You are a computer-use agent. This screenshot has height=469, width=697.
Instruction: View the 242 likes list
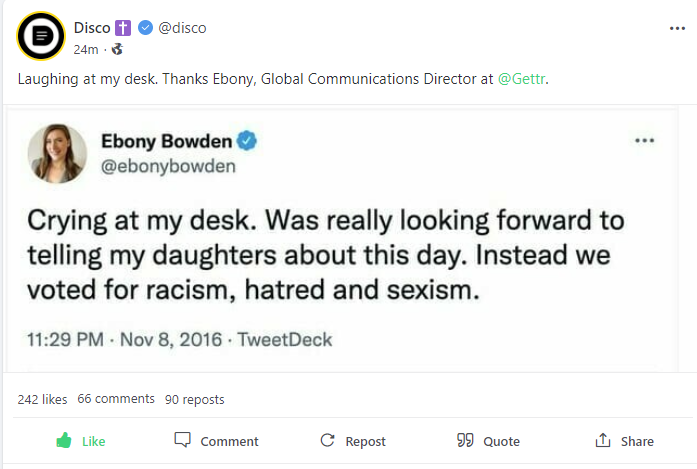(x=42, y=399)
